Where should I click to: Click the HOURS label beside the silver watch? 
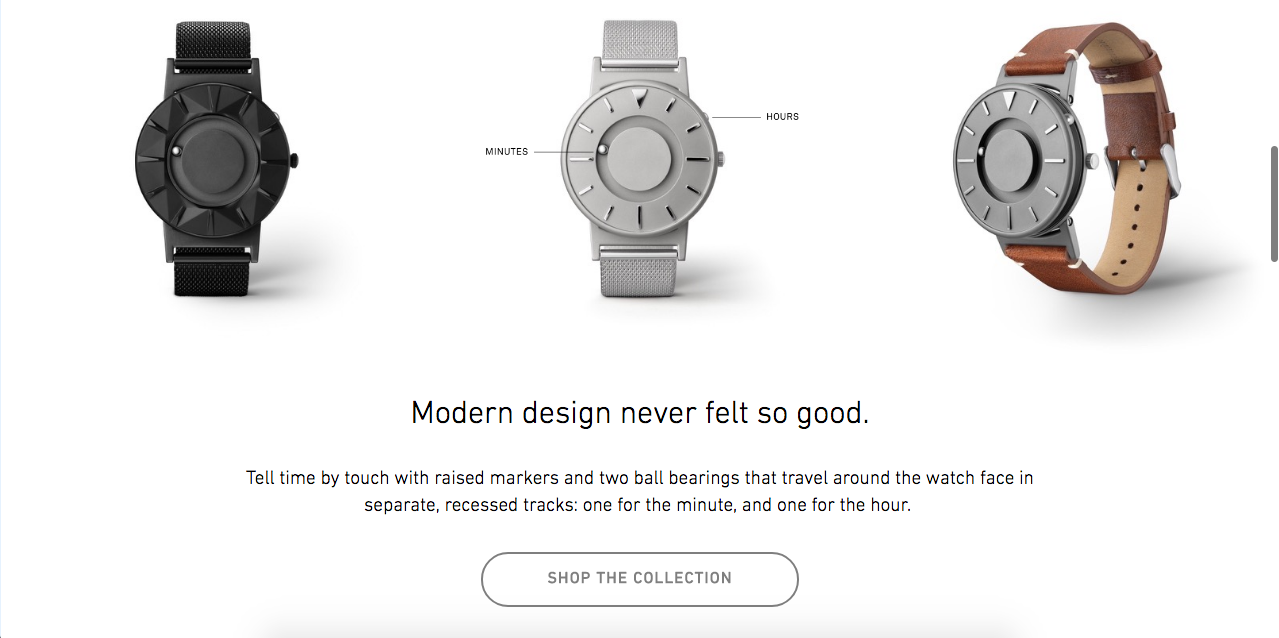click(782, 117)
